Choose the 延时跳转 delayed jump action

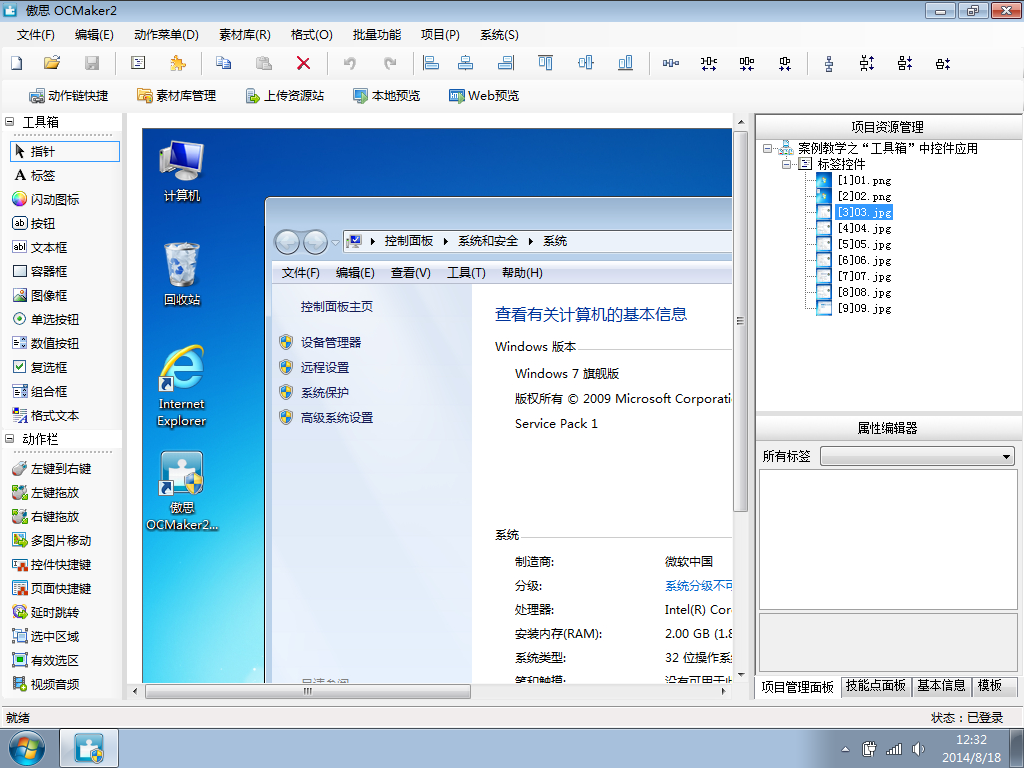tap(46, 613)
